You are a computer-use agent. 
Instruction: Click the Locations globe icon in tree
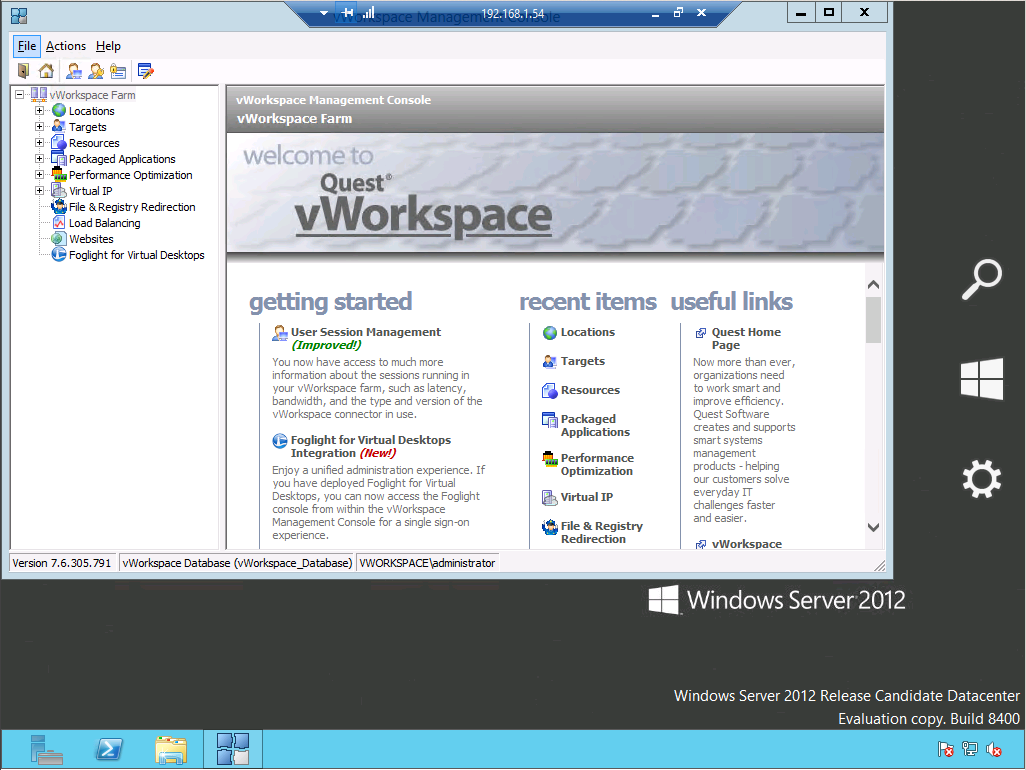coord(59,111)
